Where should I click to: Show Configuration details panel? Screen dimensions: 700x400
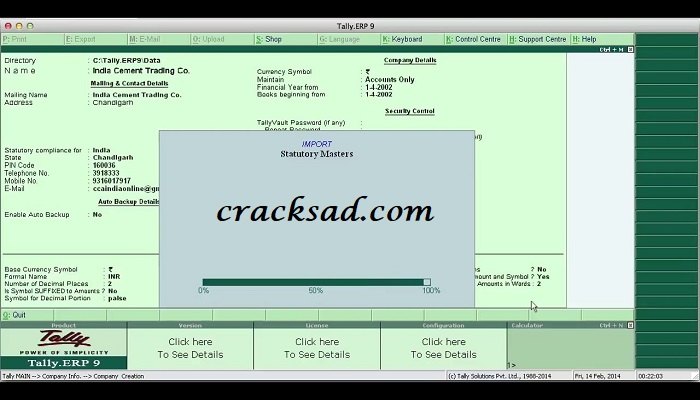click(x=443, y=348)
